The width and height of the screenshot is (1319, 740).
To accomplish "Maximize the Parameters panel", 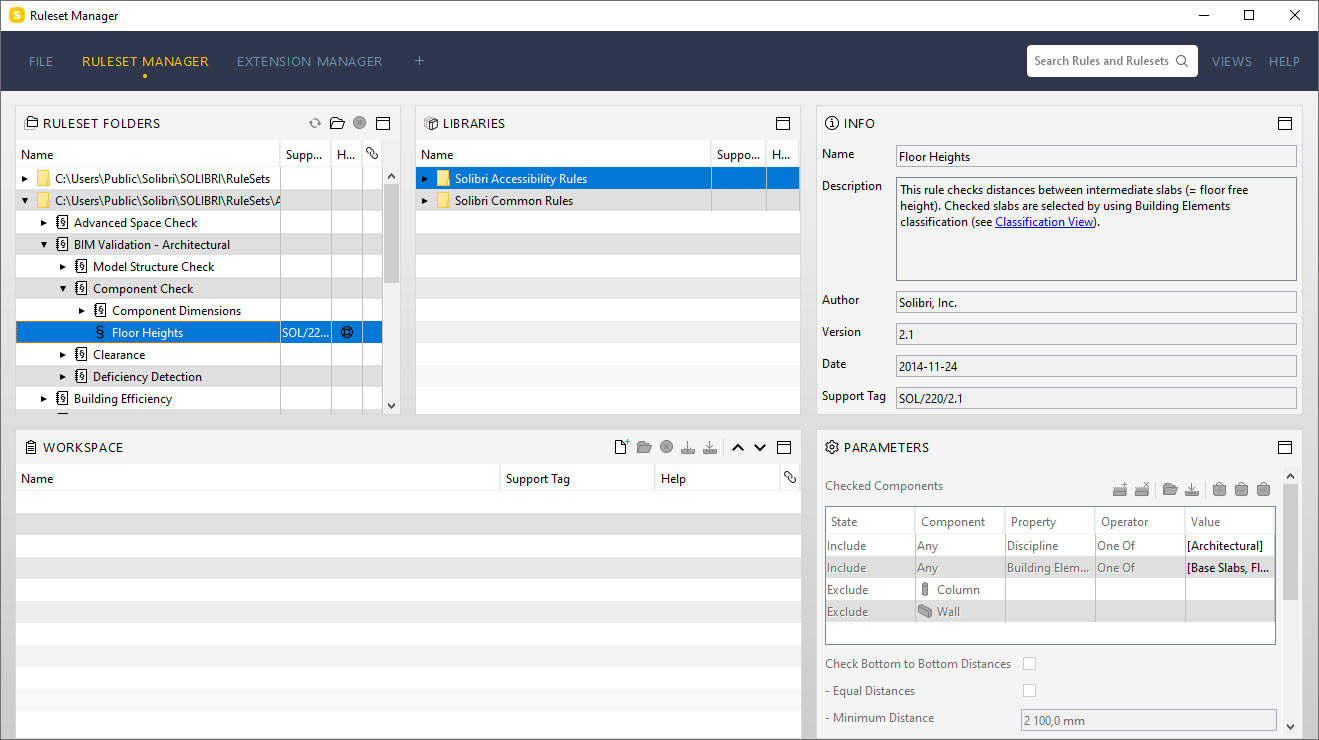I will 1285,447.
